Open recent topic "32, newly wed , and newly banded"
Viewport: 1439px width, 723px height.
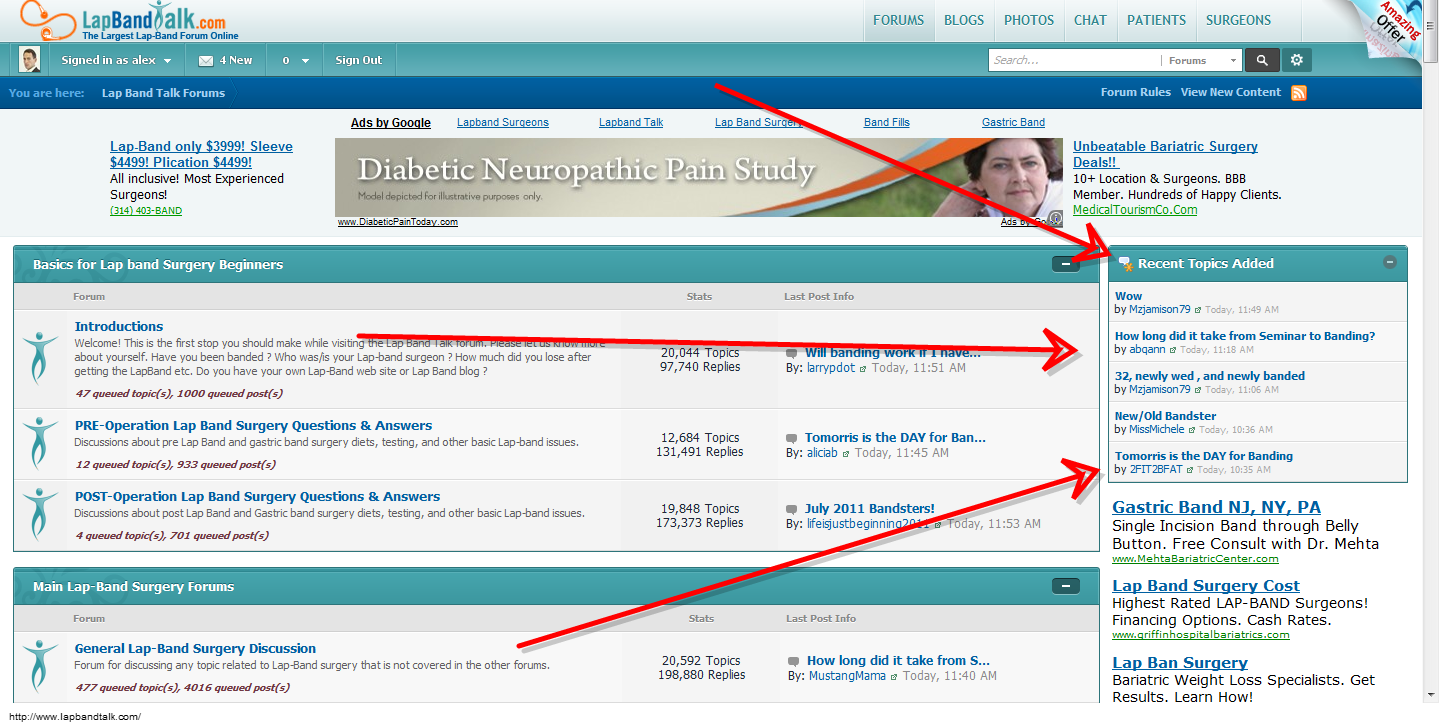[1210, 376]
